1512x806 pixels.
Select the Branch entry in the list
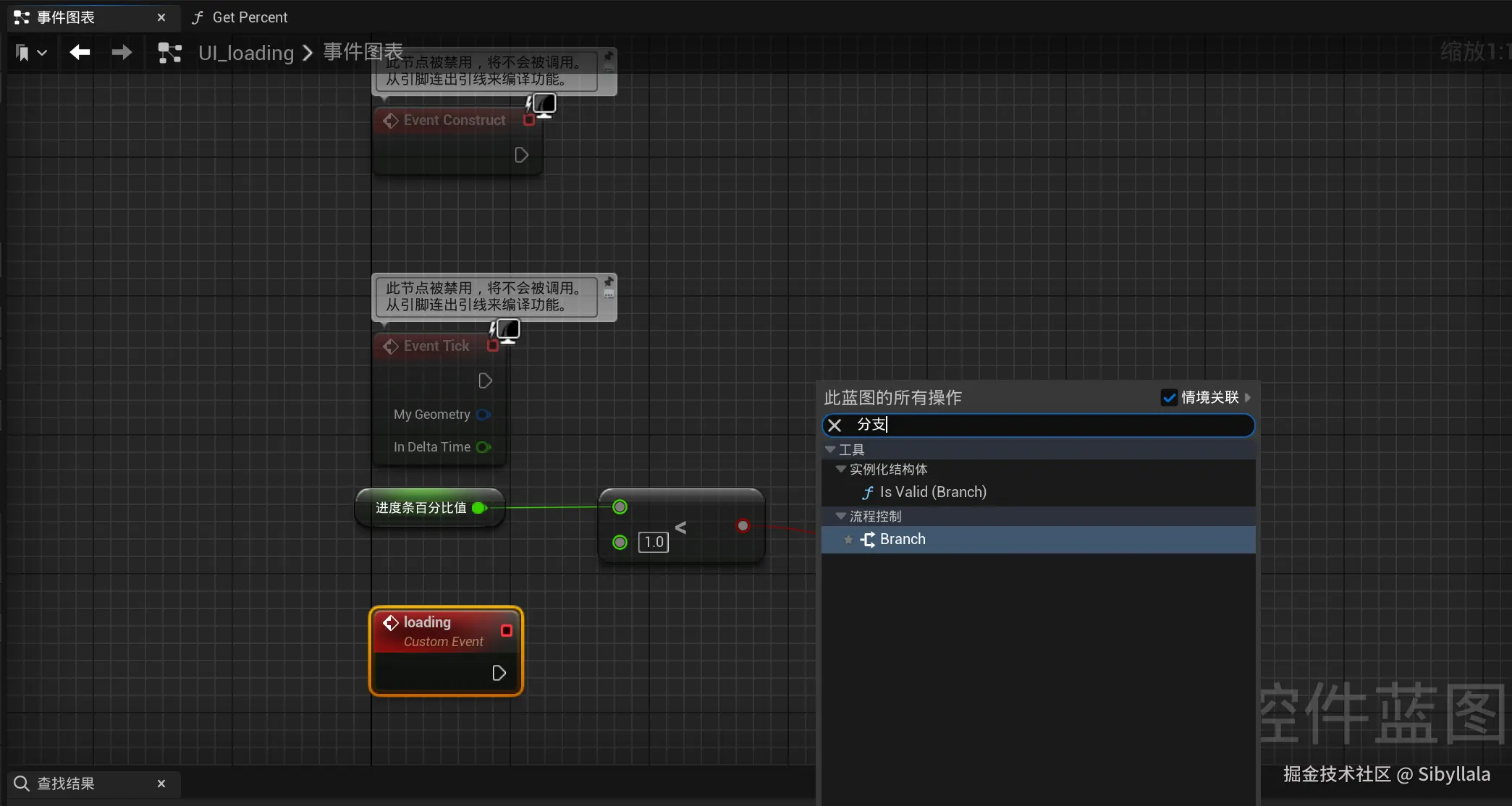902,539
